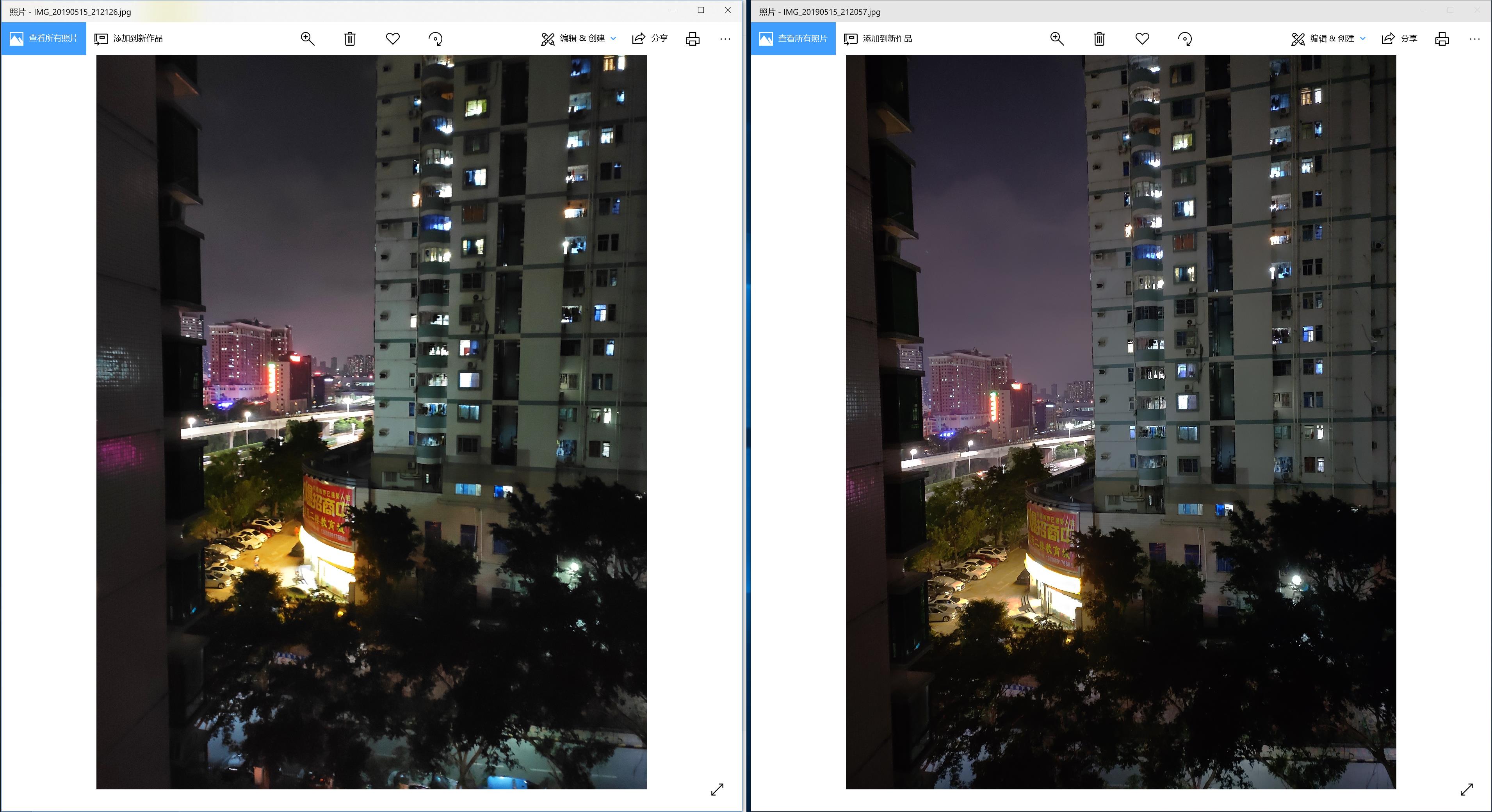1492x812 pixels.
Task: Open 查看所有照片 in left window
Action: point(44,39)
